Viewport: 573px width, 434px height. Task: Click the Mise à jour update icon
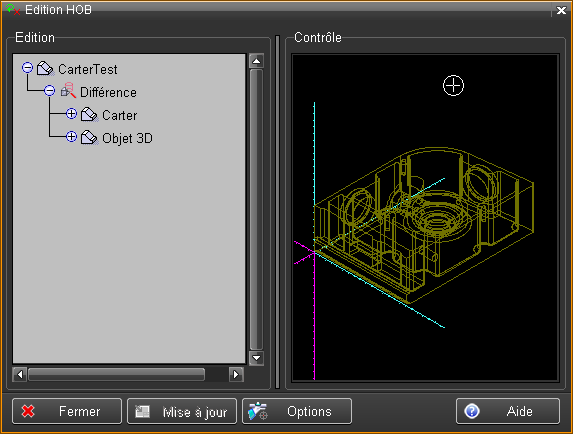[142, 412]
